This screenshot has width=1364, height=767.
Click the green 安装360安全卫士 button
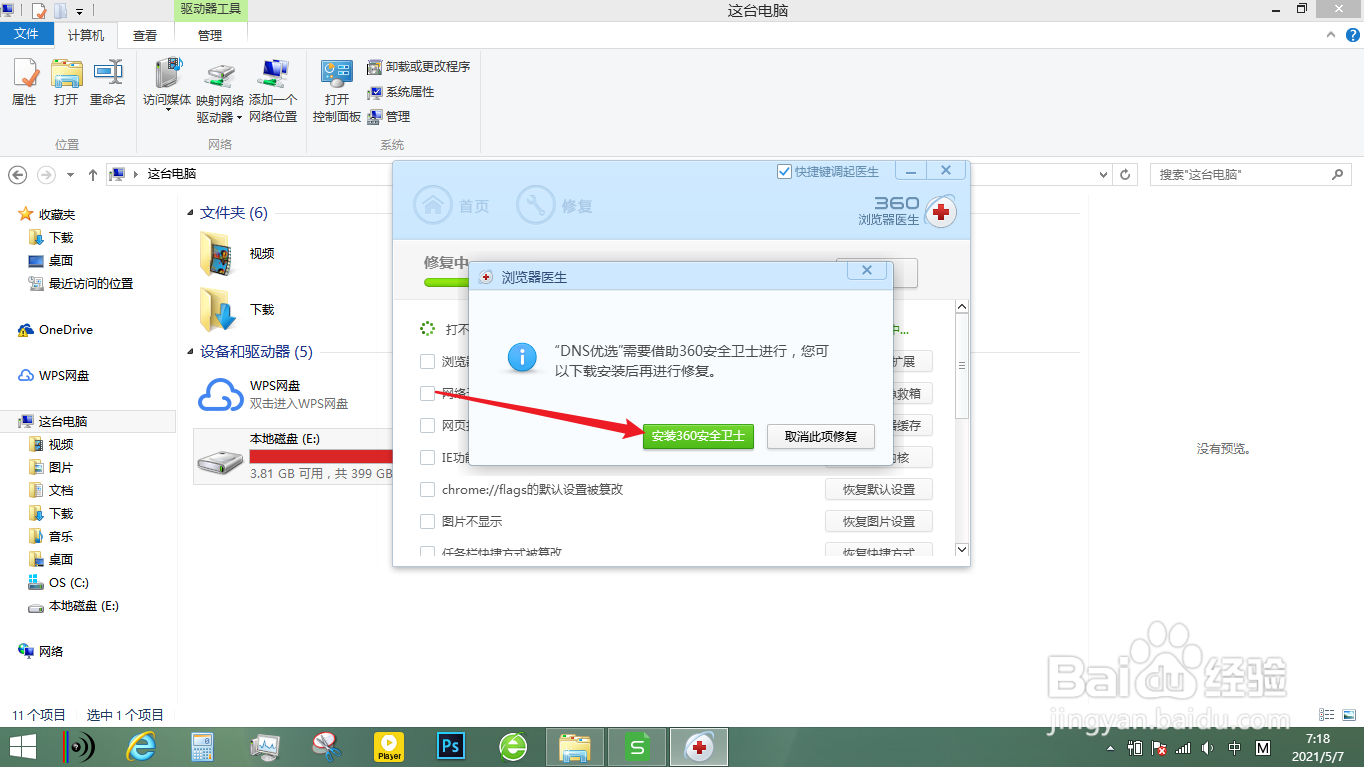(x=698, y=437)
